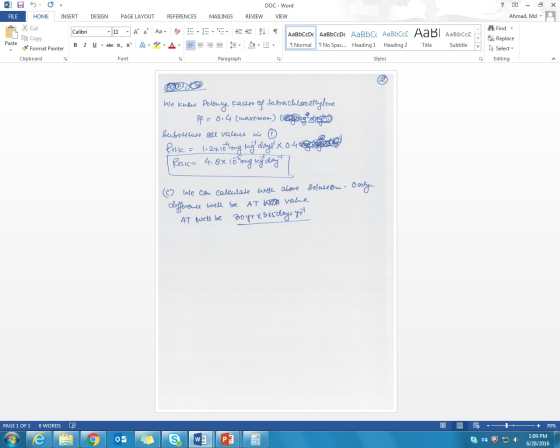Switch to the INSERT tab
560x448 pixels.
pos(69,16)
